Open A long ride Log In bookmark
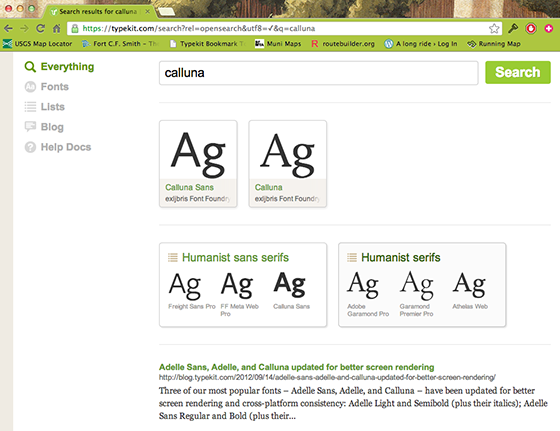560x431 pixels. point(421,44)
